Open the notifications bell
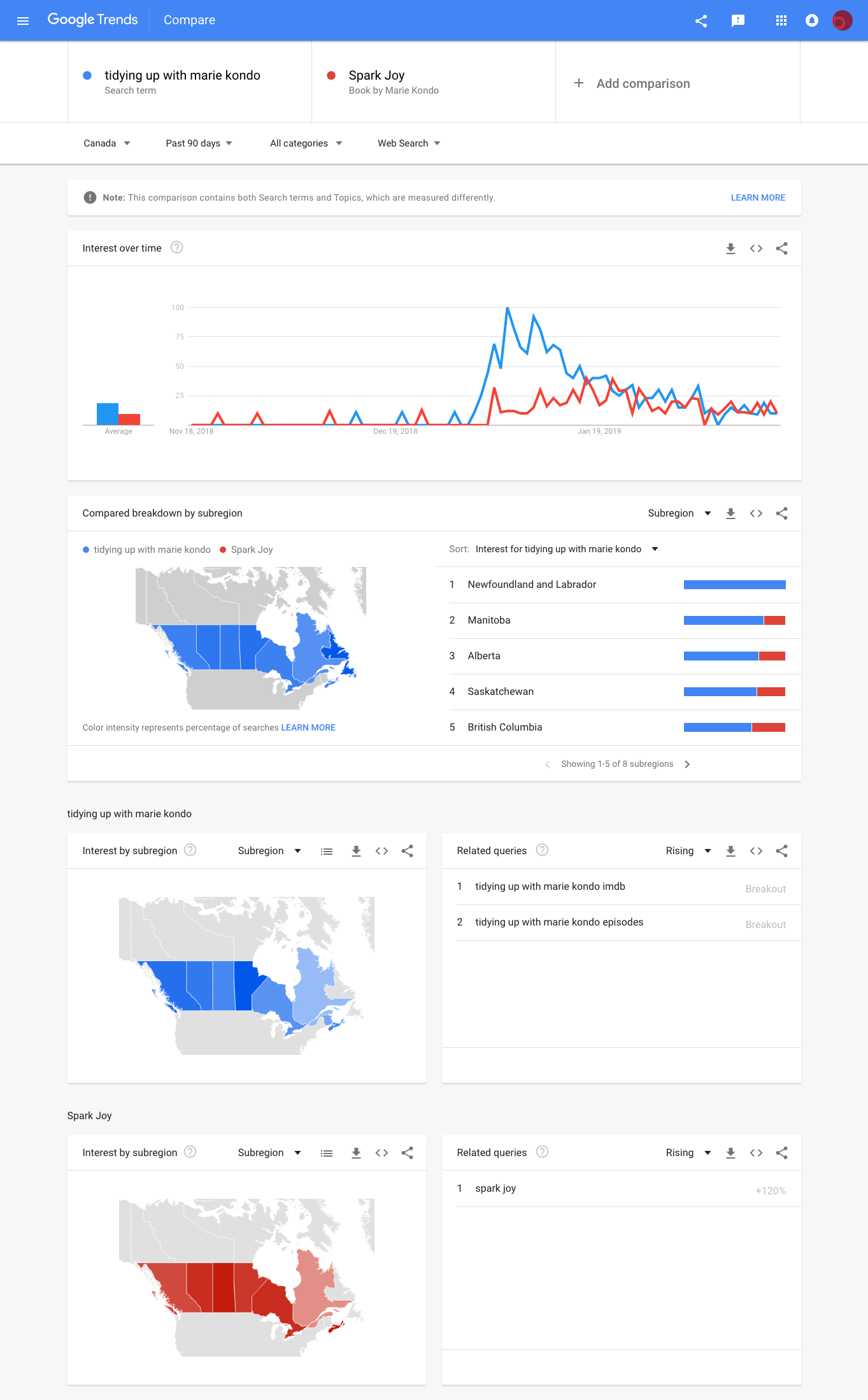The height and width of the screenshot is (1400, 868). (811, 20)
